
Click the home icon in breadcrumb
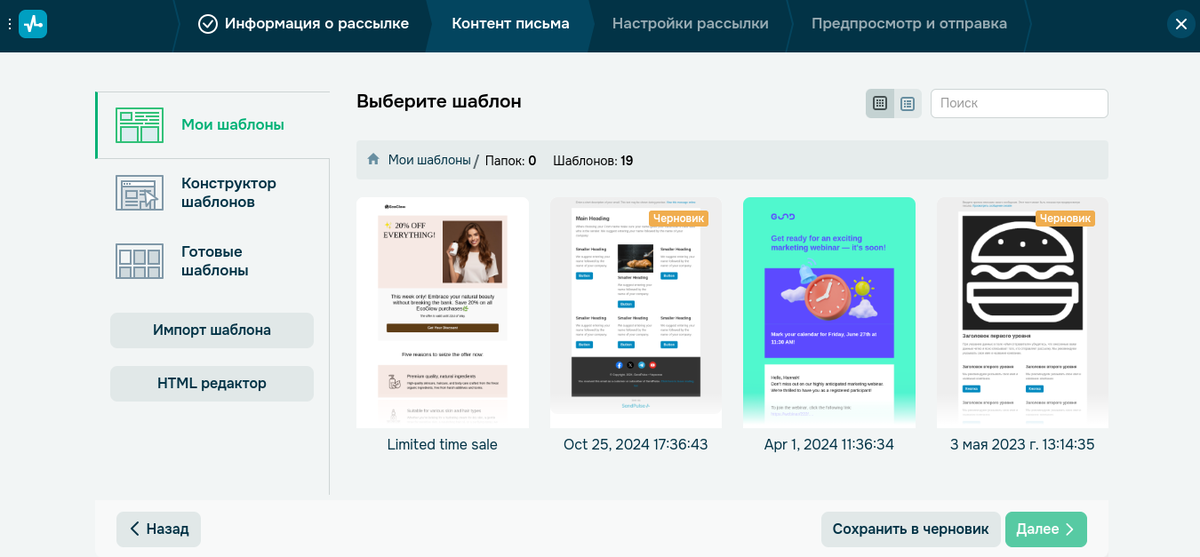[373, 160]
